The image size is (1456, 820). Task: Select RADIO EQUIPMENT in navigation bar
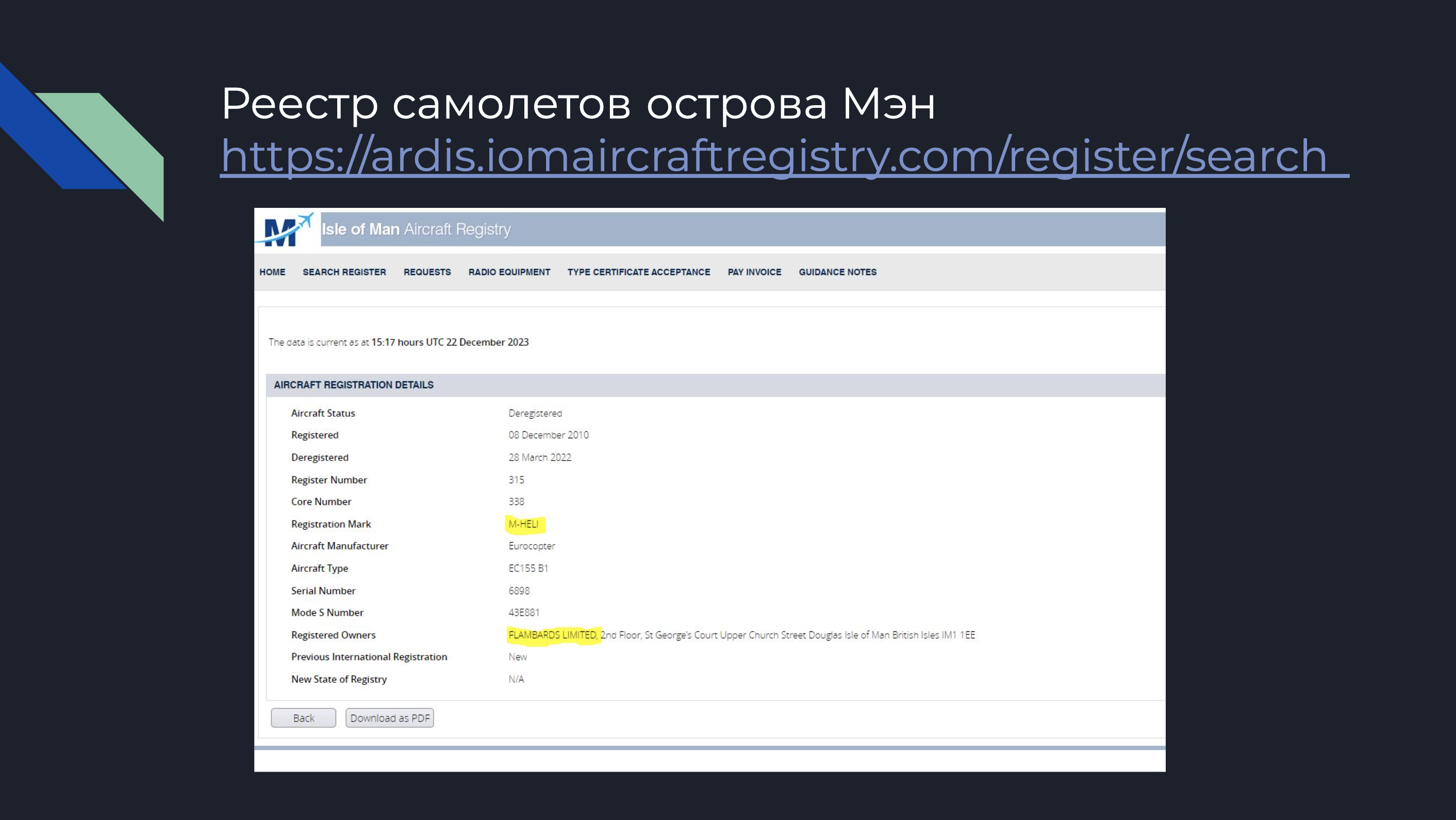pos(509,272)
